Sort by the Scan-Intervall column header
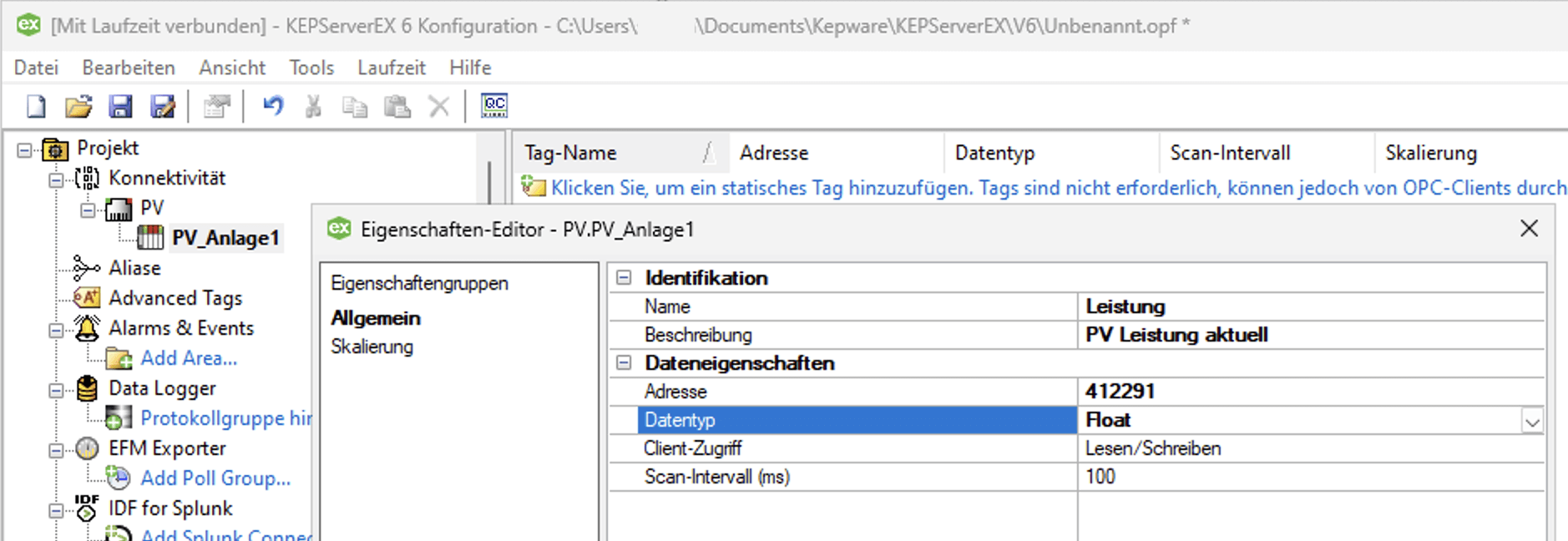1568x541 pixels. click(x=1267, y=153)
